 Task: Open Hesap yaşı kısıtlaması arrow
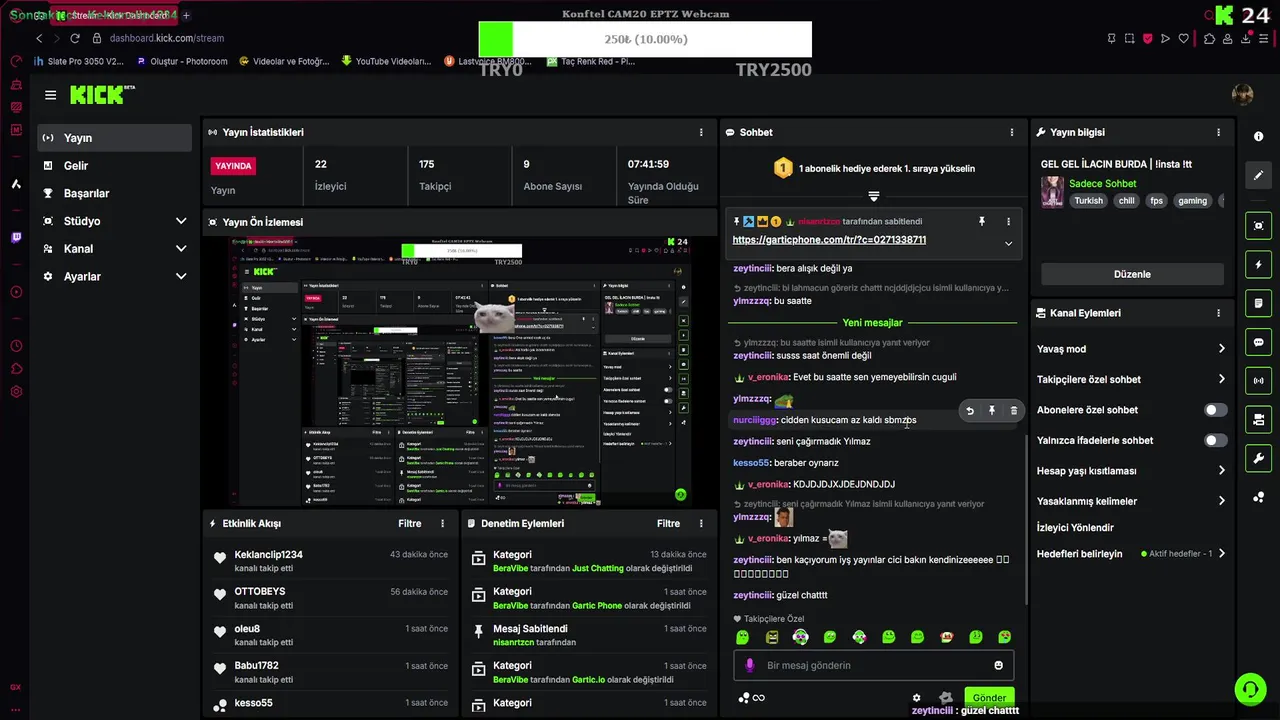[x=1221, y=471]
